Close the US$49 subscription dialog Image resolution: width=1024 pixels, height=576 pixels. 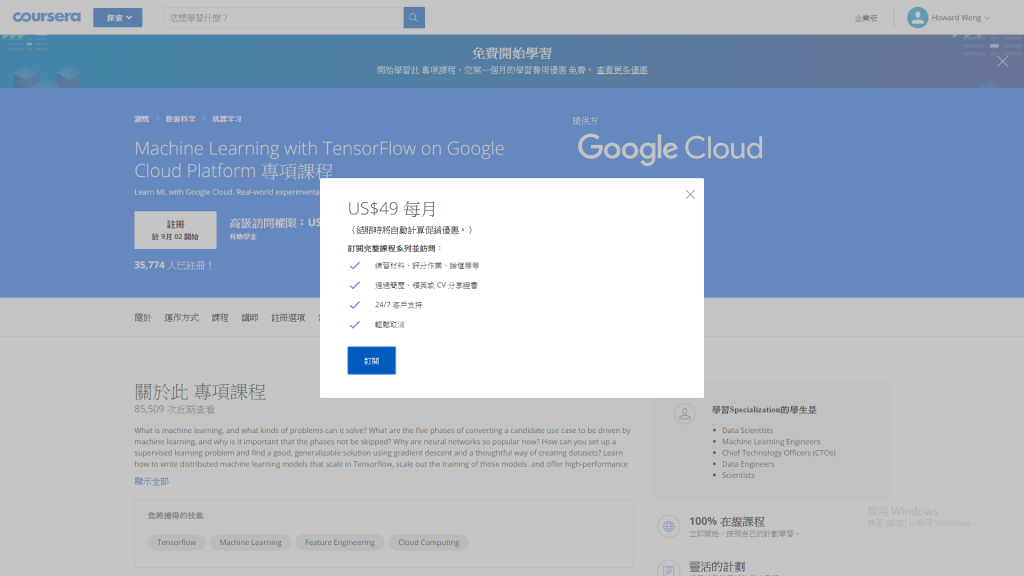point(690,195)
